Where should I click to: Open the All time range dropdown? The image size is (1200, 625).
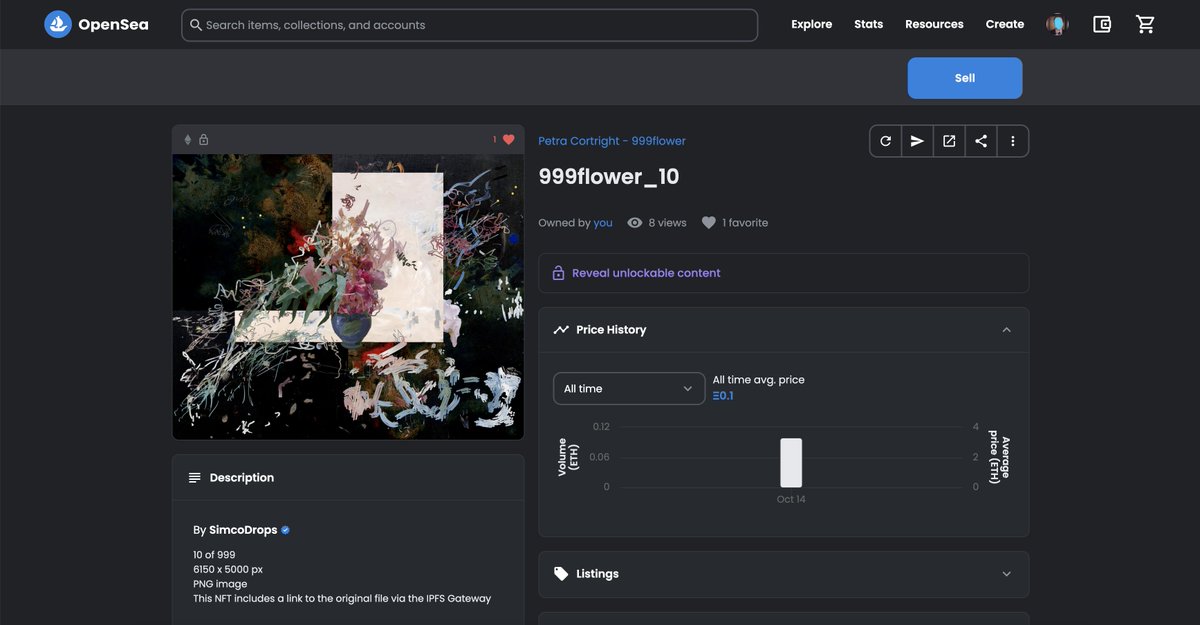[629, 389]
